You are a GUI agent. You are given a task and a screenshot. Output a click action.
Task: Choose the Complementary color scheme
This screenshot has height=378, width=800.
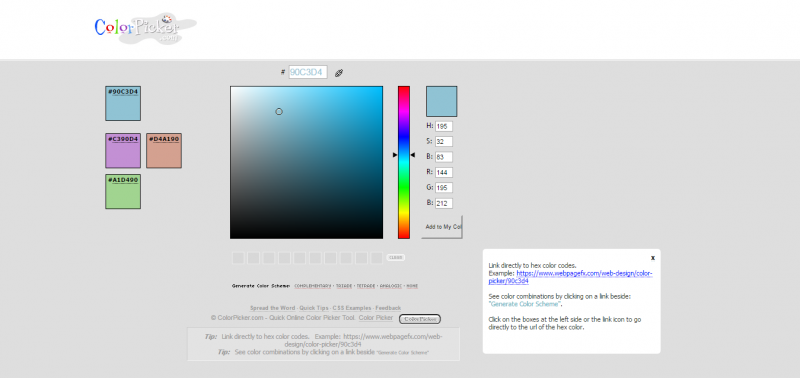coord(313,286)
